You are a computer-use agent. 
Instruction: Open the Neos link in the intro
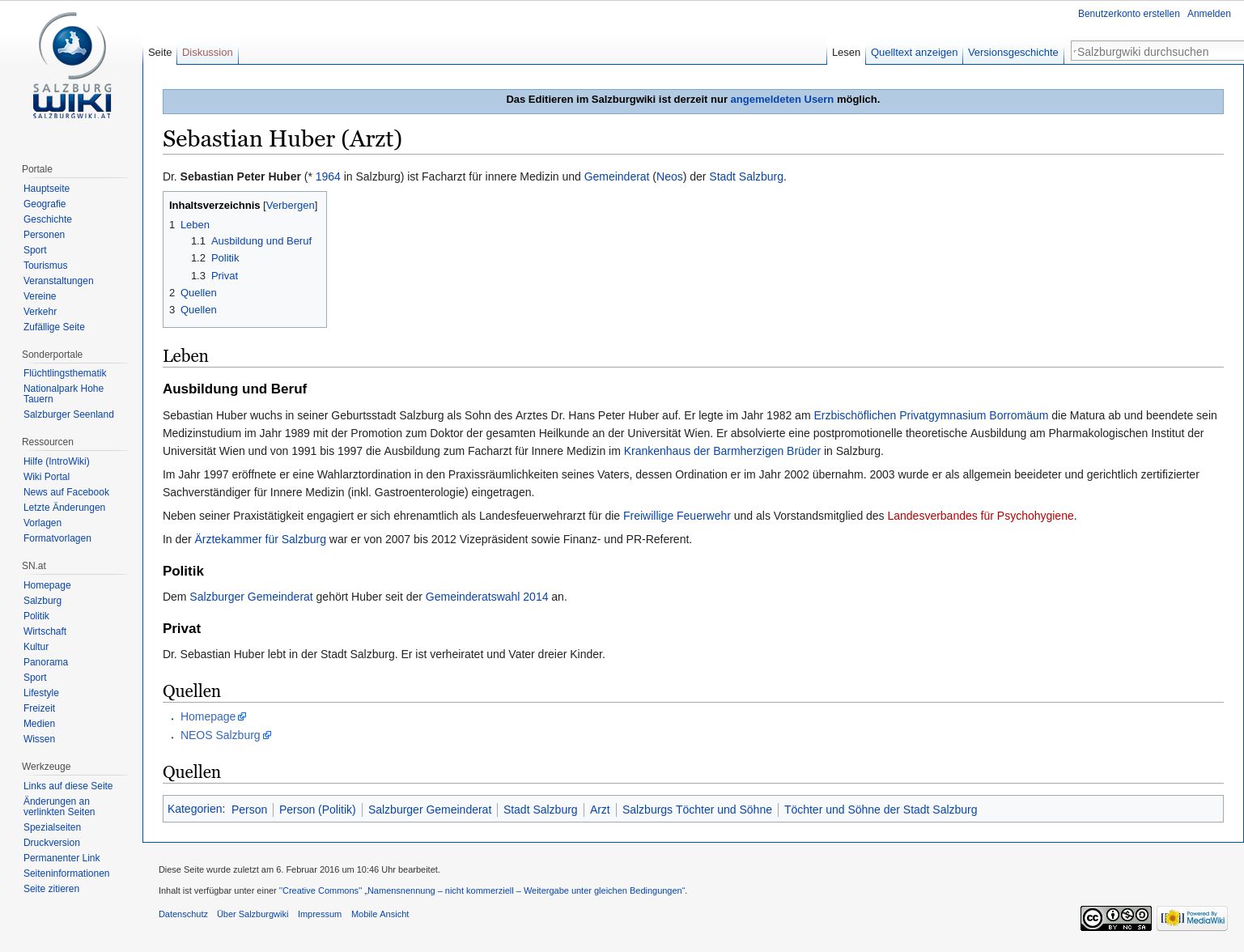pos(669,176)
